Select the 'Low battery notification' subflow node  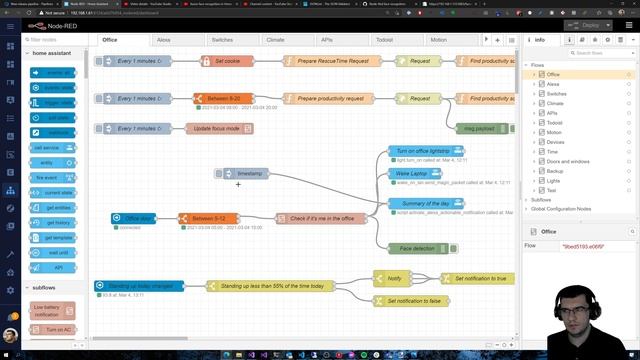click(x=53, y=311)
